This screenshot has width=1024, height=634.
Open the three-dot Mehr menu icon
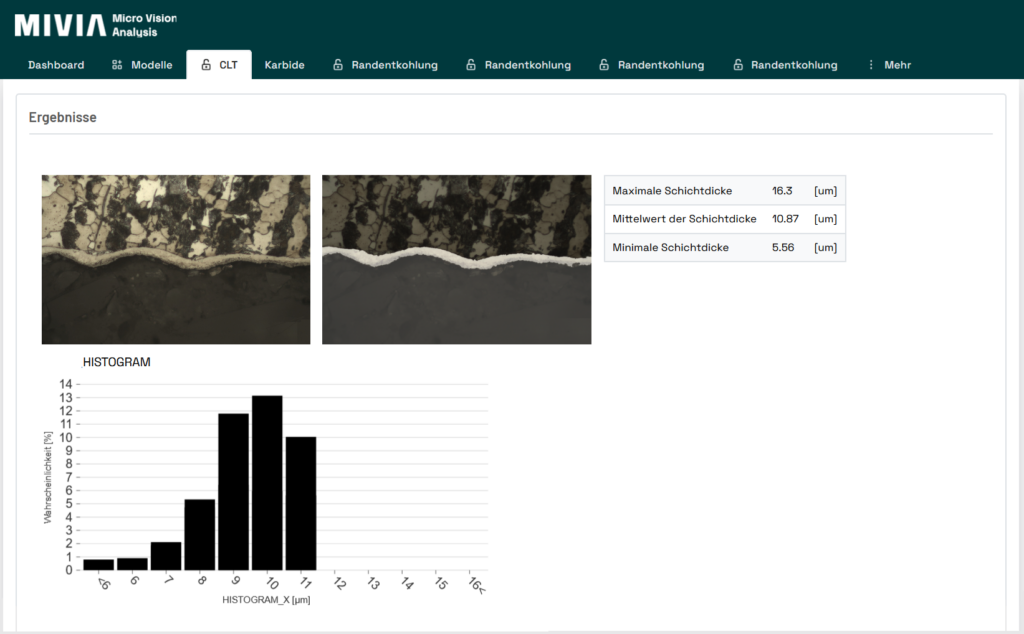[871, 65]
